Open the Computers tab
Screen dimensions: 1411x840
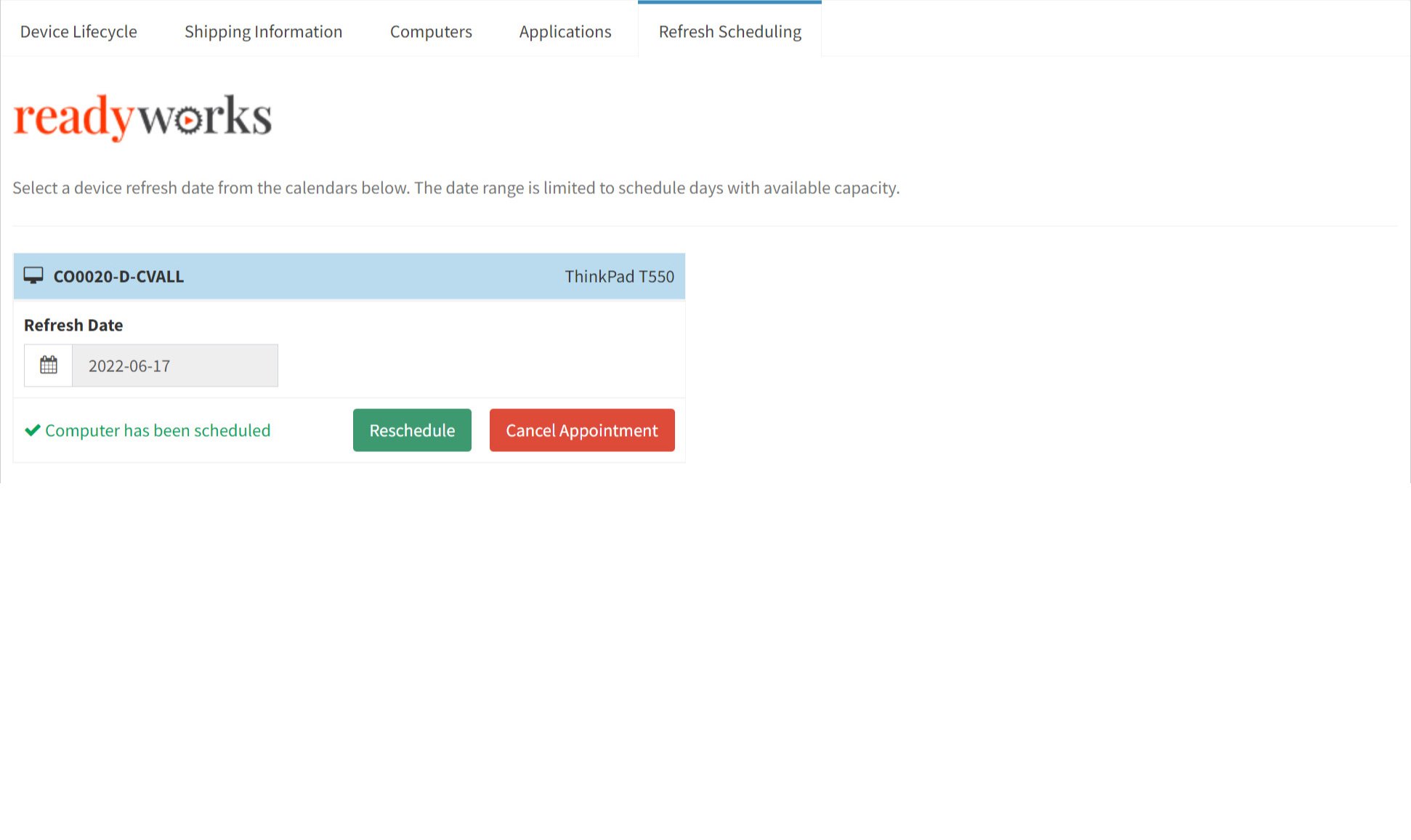point(431,32)
